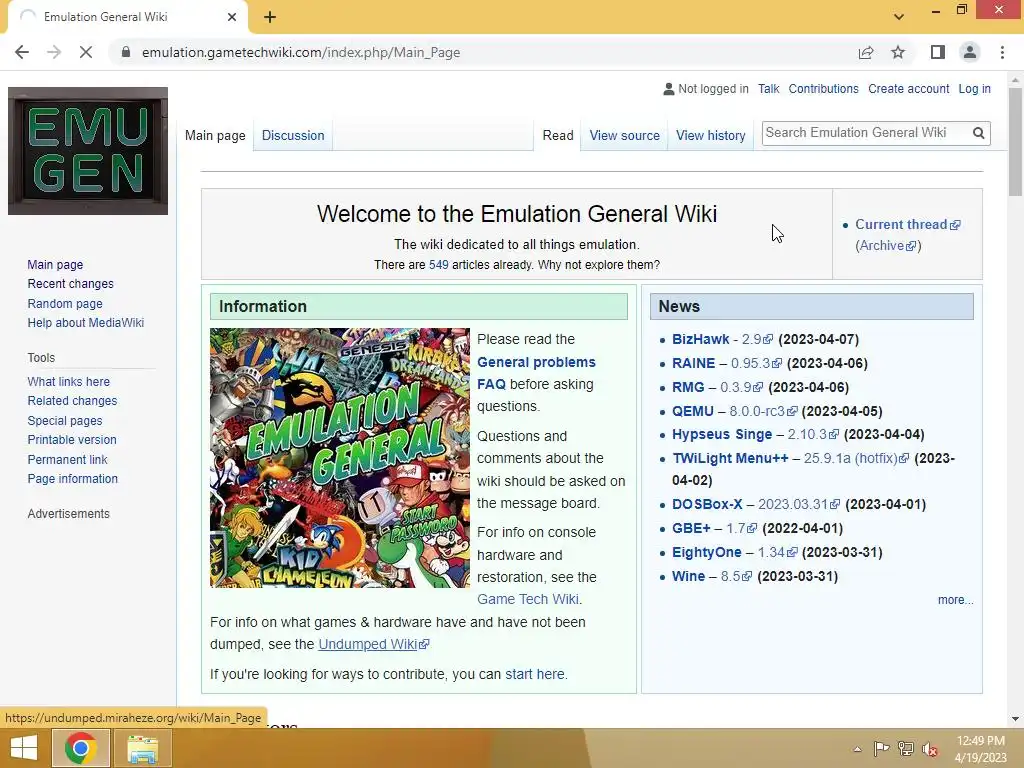Open the Windows Start button
The width and height of the screenshot is (1024, 768).
(x=24, y=748)
